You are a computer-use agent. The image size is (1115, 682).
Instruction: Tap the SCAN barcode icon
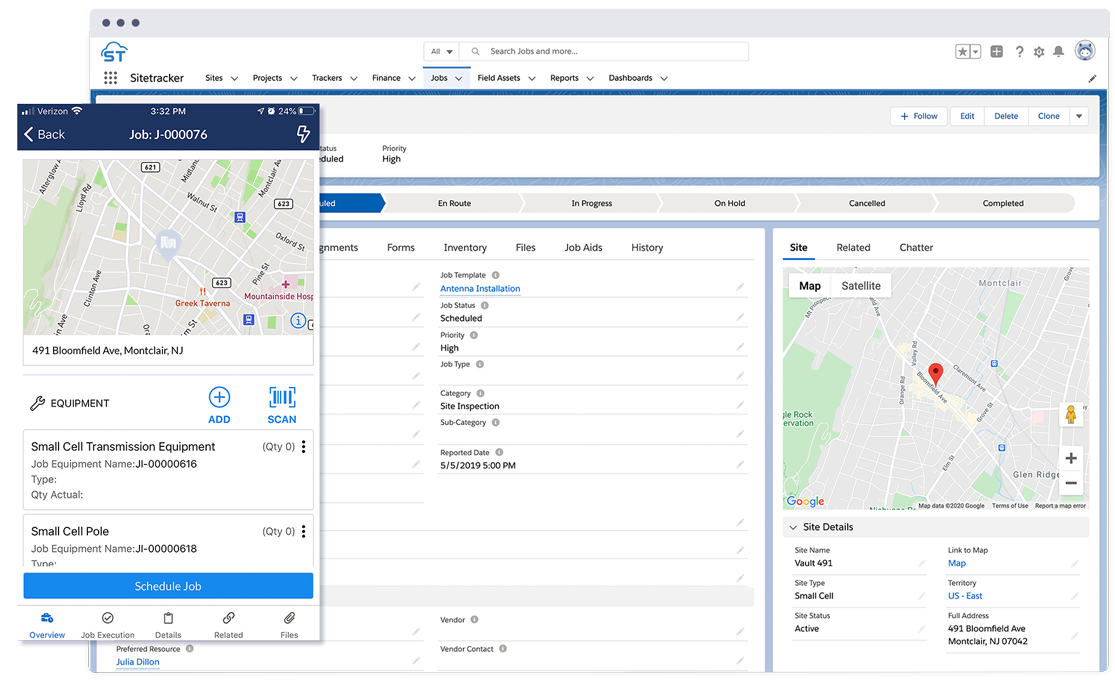pyautogui.click(x=282, y=398)
